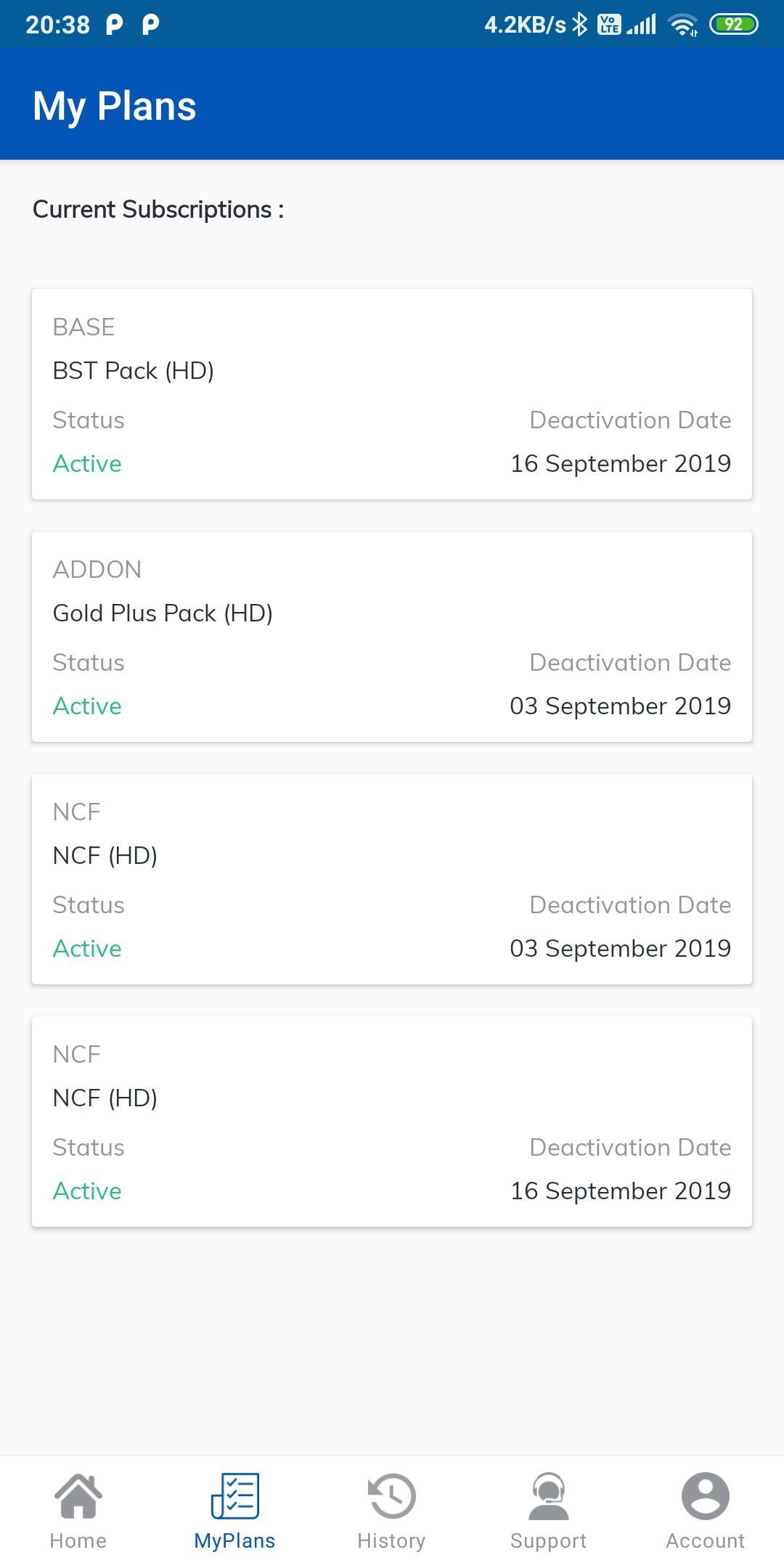Tap the Current Subscriptions heading
The width and height of the screenshot is (784, 1568).
pyautogui.click(x=158, y=210)
